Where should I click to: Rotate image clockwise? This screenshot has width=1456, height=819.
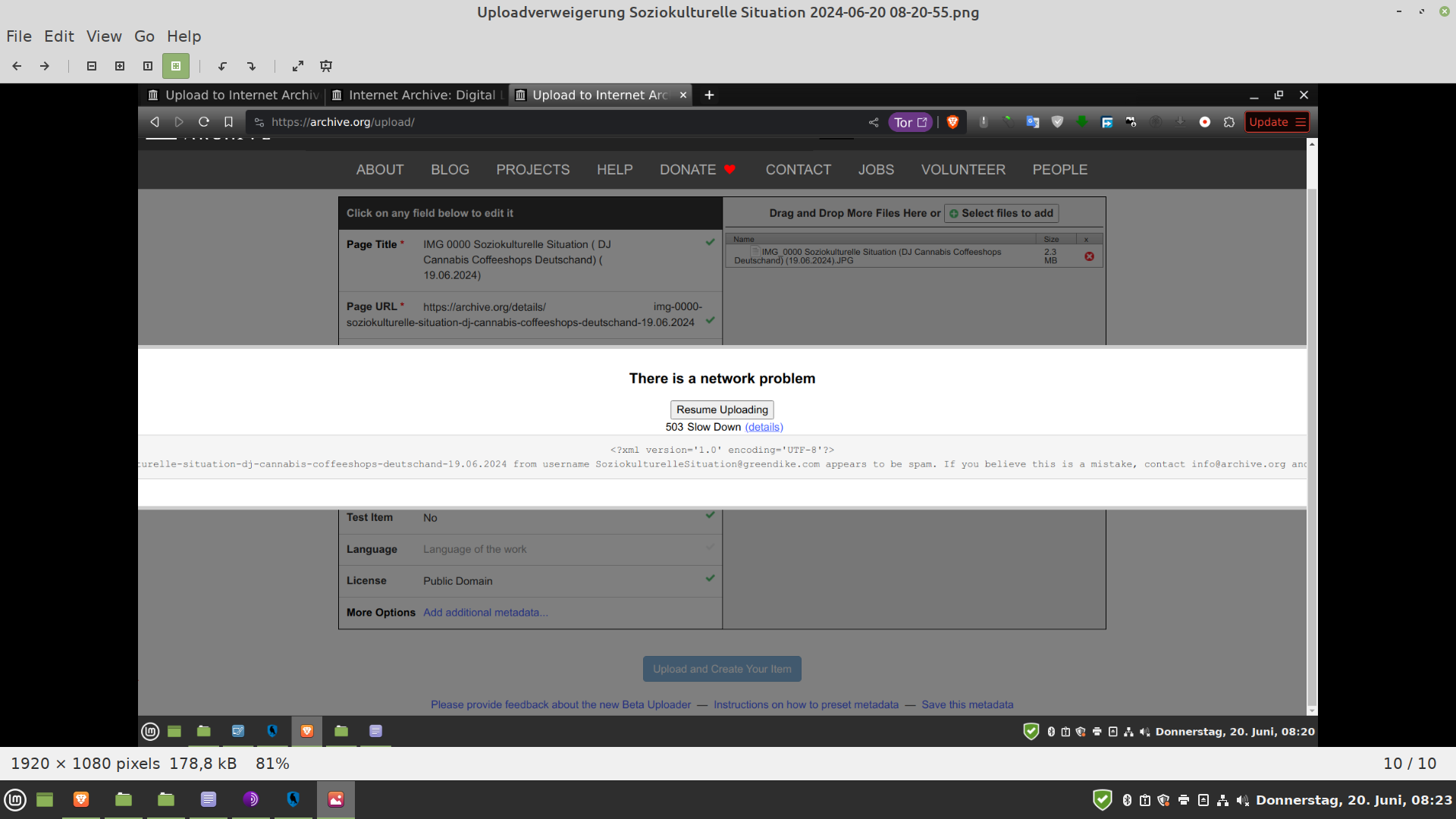pos(251,66)
